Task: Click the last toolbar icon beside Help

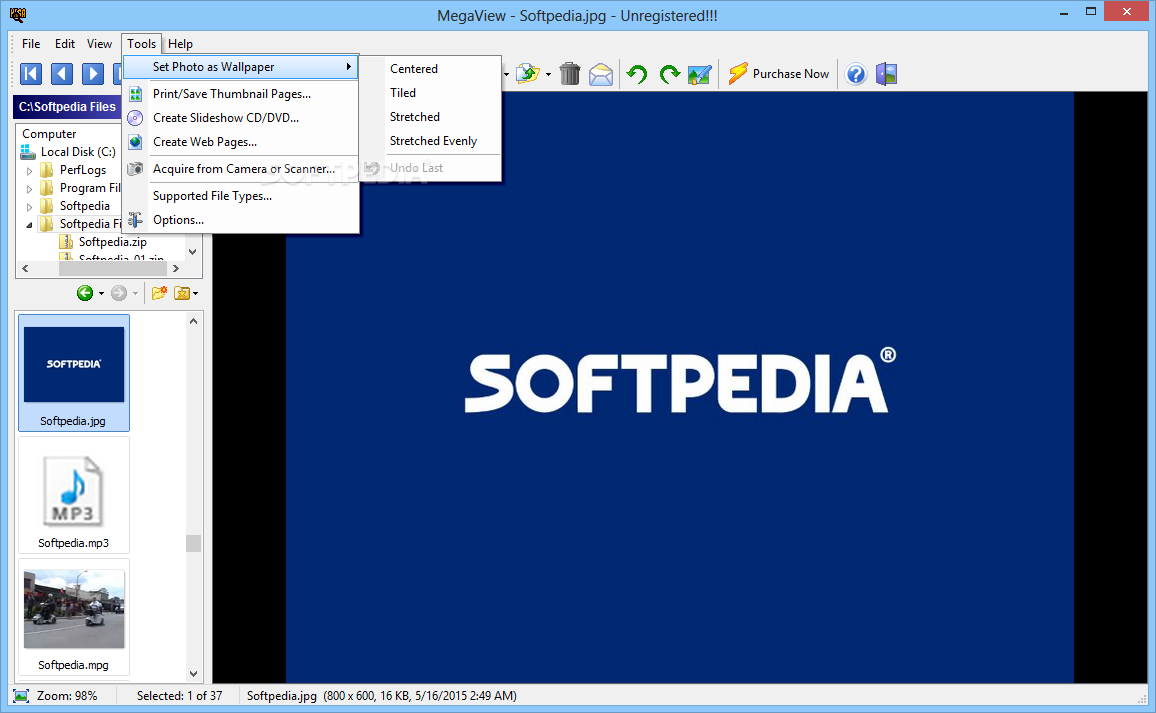Action: pos(887,74)
